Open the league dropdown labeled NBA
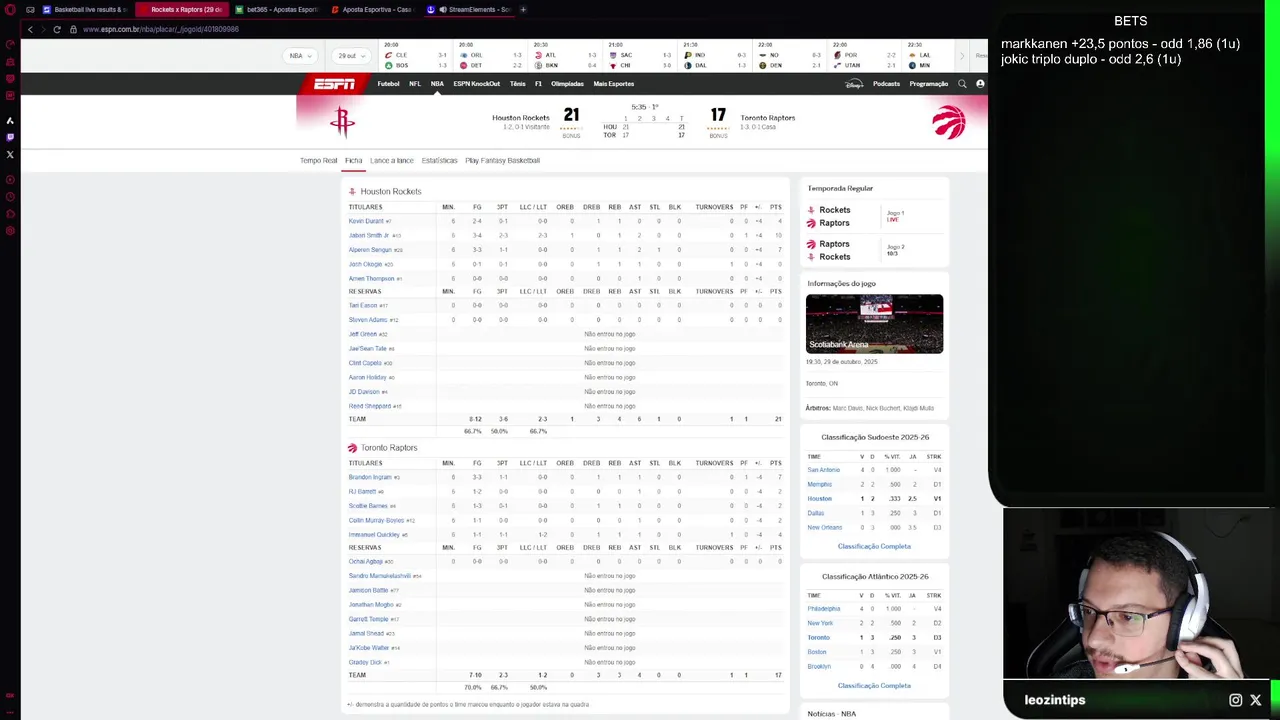The image size is (1280, 720). coord(301,56)
